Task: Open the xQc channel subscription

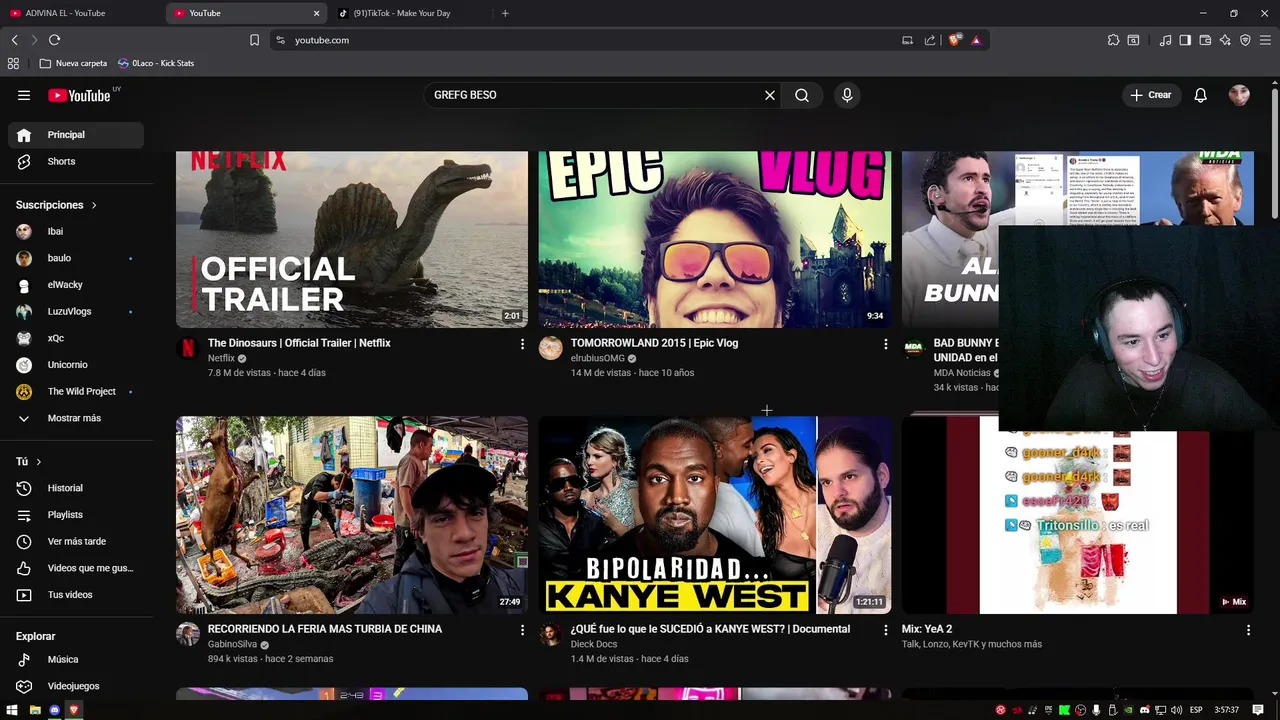Action: click(76, 338)
